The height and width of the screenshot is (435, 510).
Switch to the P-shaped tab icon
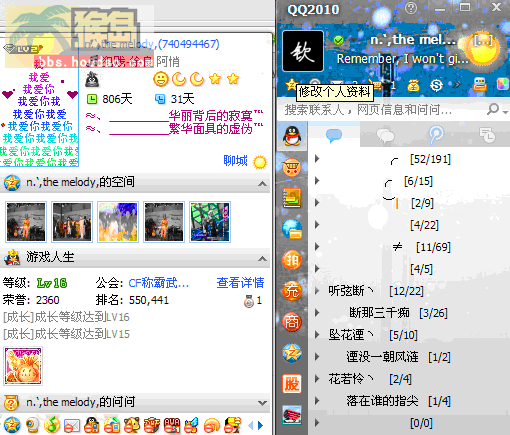pos(436,135)
